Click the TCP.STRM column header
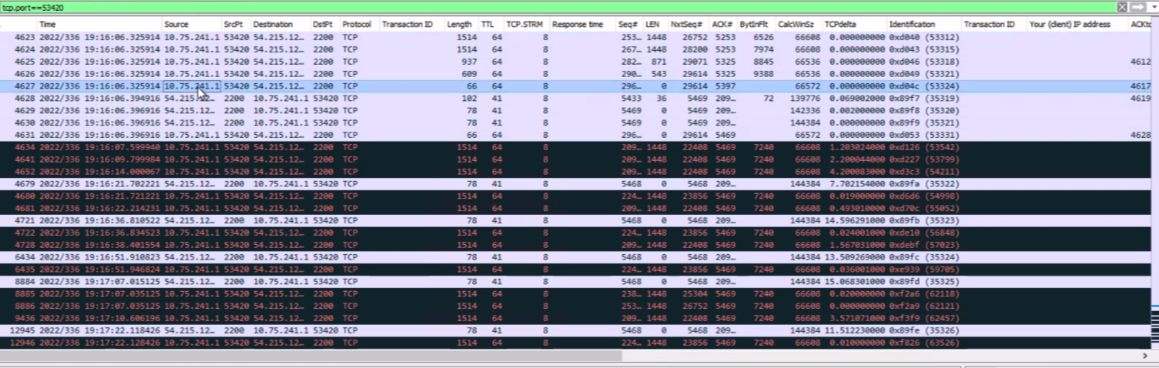This screenshot has height=368, width=1159. [x=526, y=24]
